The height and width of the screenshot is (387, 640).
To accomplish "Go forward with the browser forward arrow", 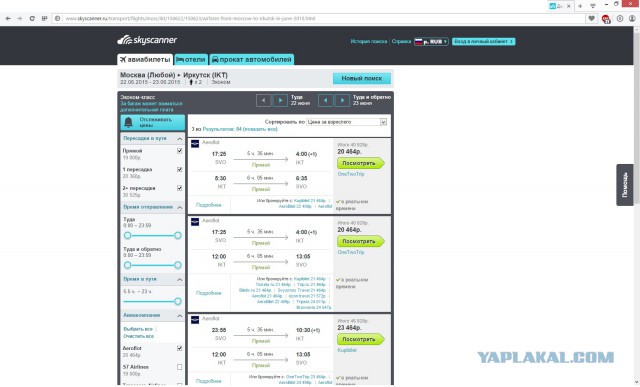I will coord(20,18).
